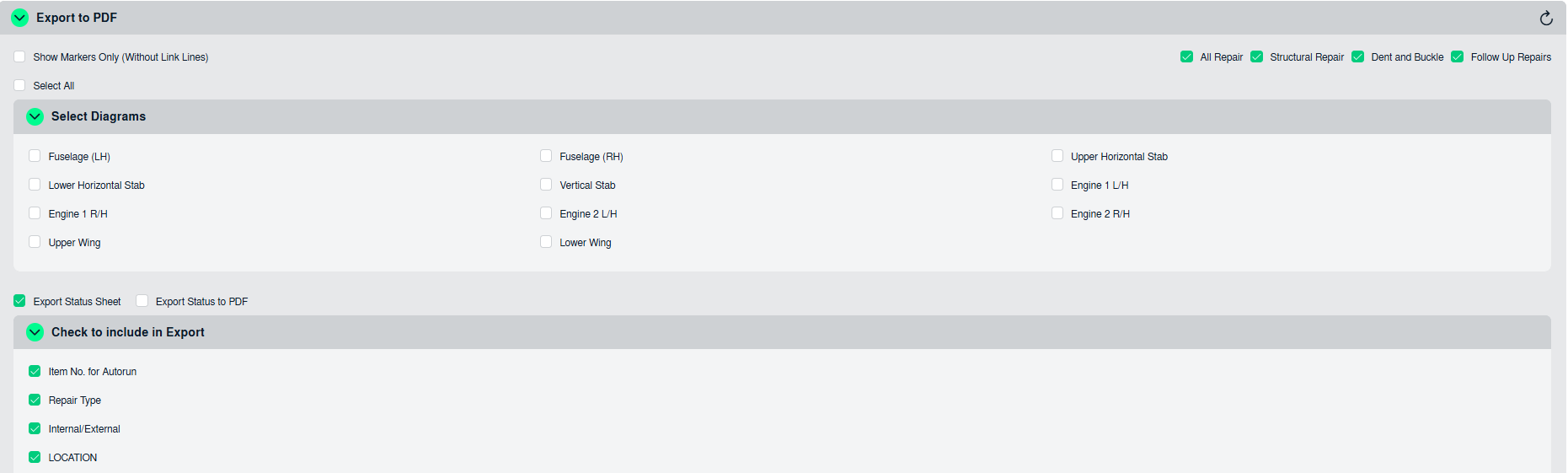
Task: Collapse the Export to PDF section
Action: click(20, 18)
